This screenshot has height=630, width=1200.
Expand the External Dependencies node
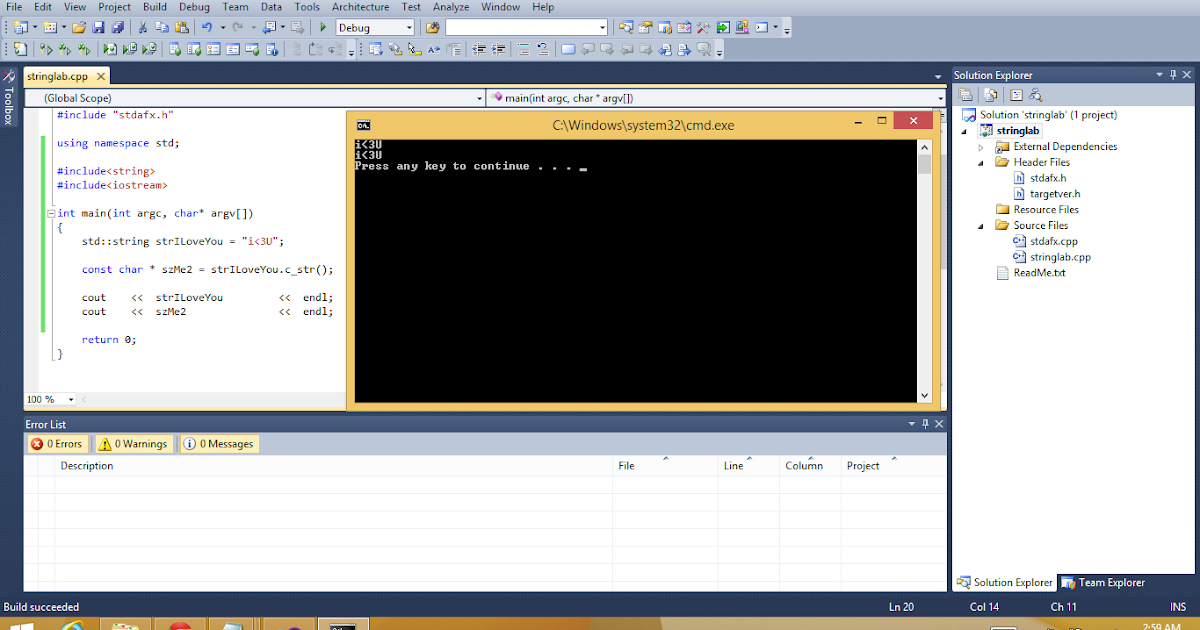coord(982,146)
